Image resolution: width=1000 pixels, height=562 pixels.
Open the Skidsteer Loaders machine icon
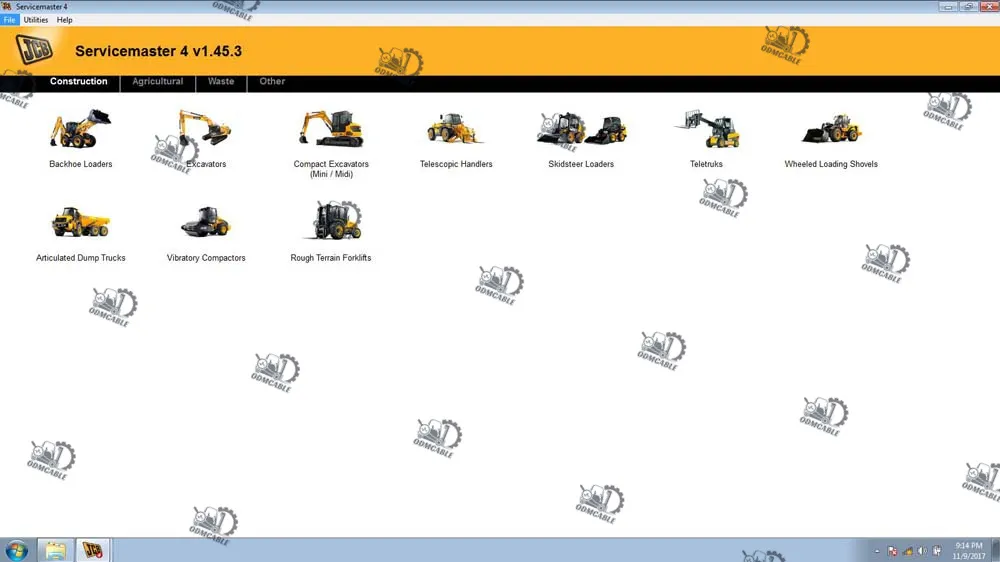[x=582, y=129]
